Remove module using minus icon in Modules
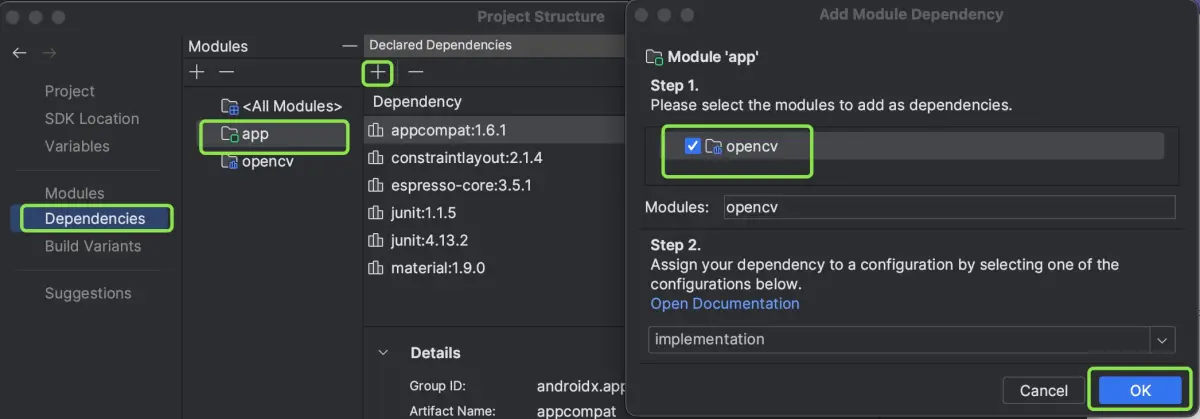1200x419 pixels. 226,72
